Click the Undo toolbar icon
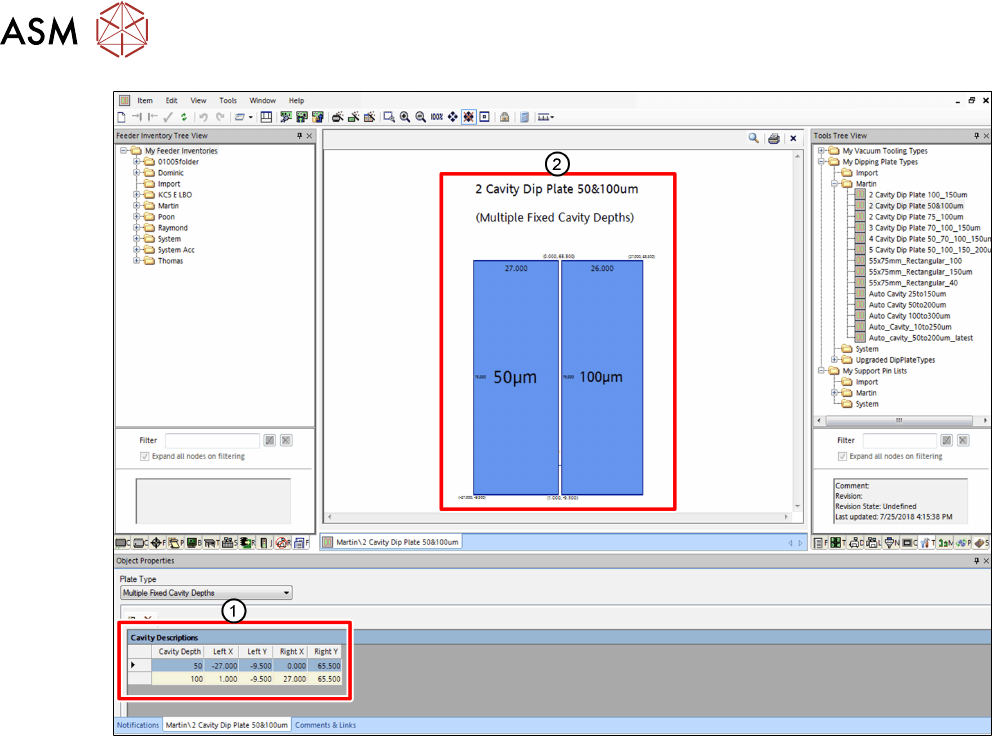 tap(203, 117)
